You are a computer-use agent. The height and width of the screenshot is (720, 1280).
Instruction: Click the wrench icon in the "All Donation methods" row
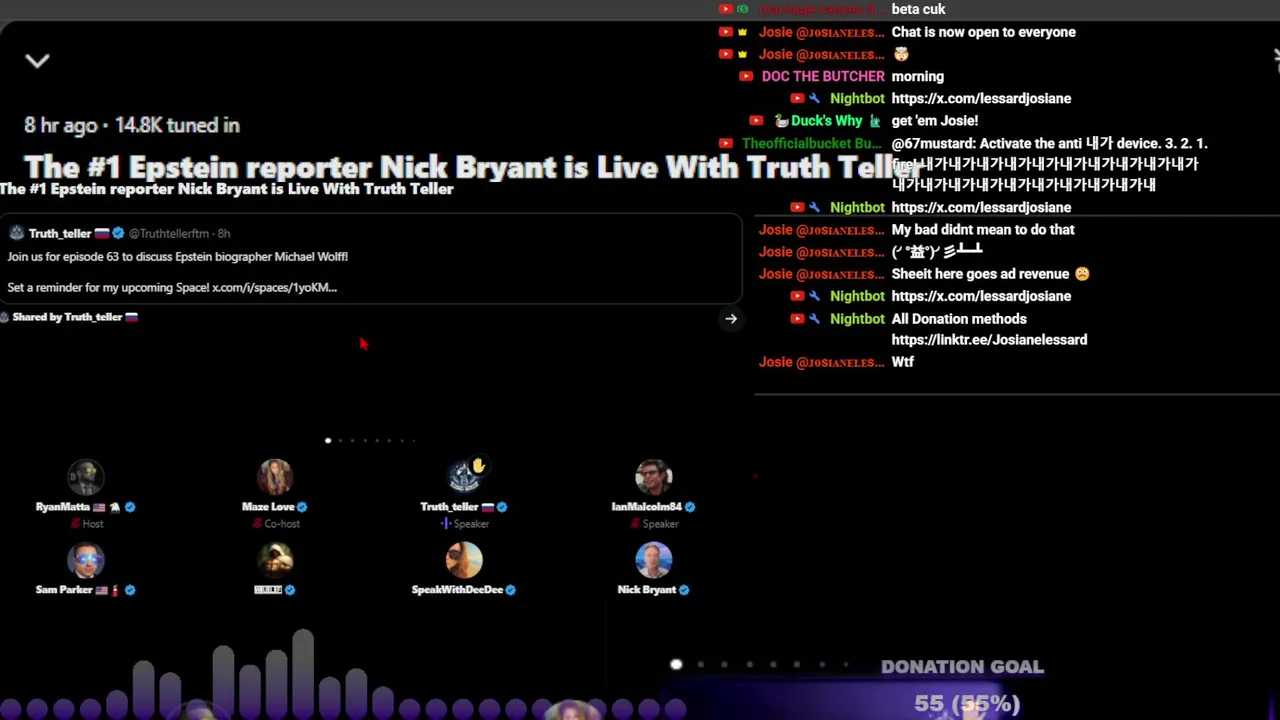click(x=814, y=319)
